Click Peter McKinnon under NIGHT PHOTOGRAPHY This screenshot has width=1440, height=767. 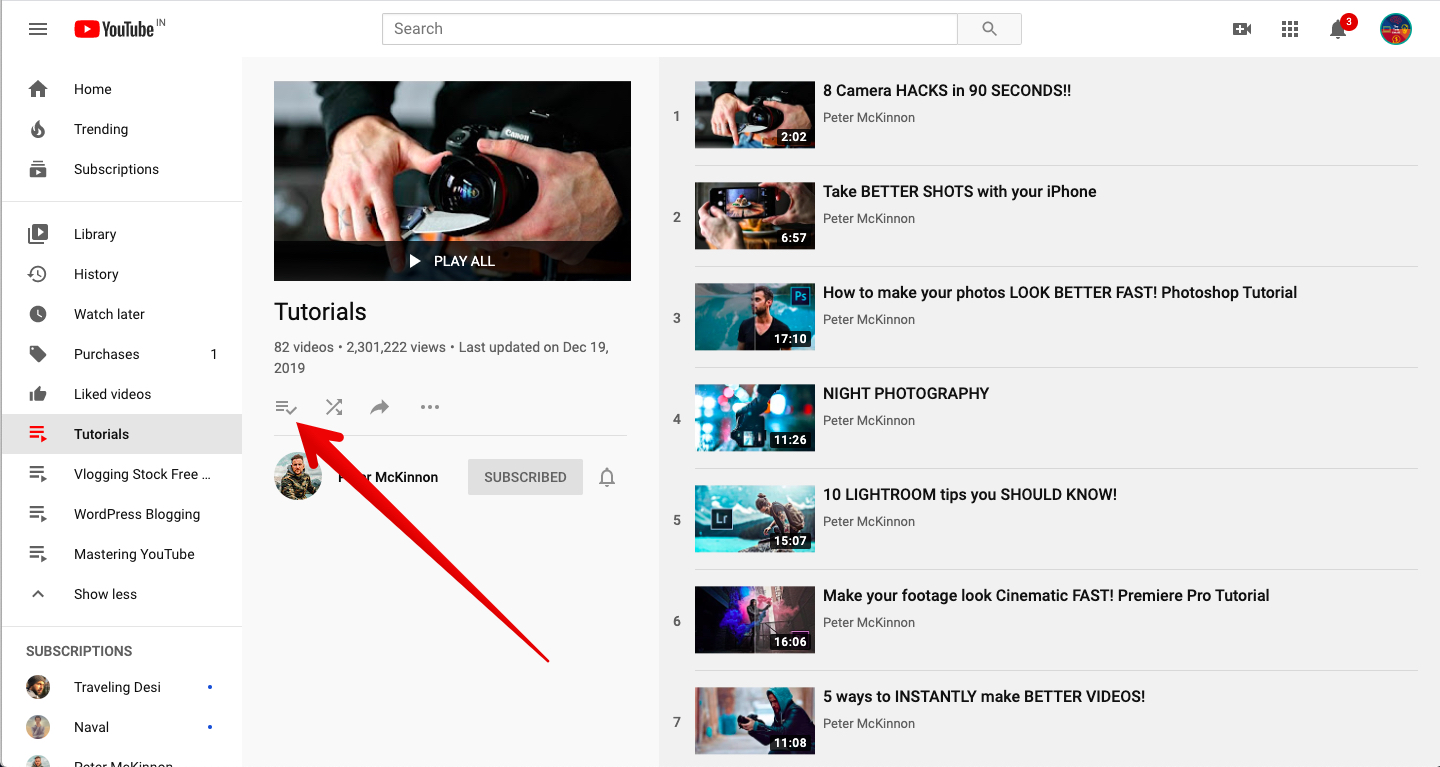pos(869,420)
